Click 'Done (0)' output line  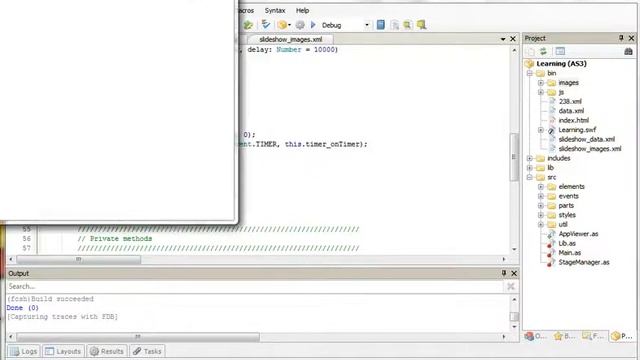(22, 308)
